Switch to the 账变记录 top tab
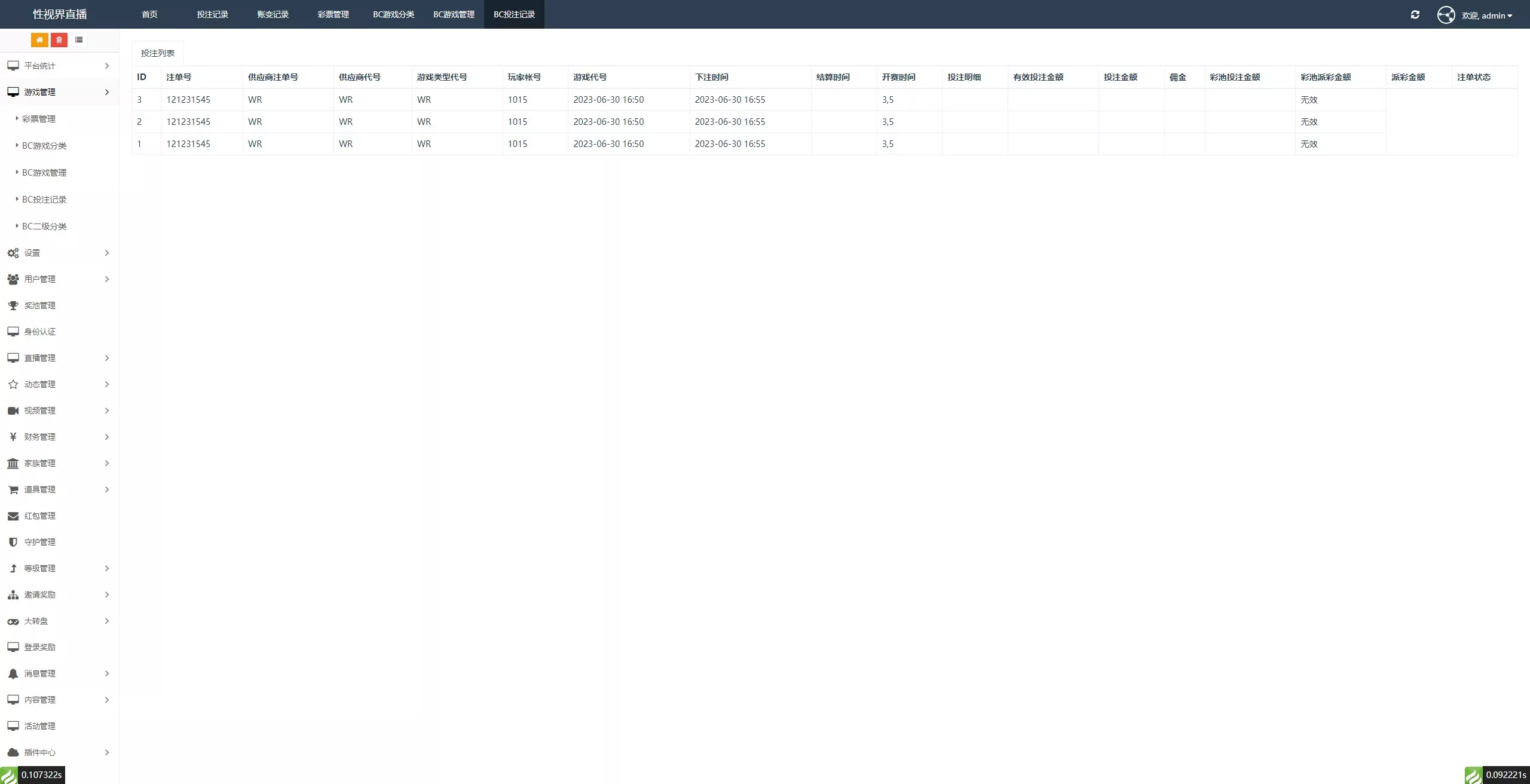1530x784 pixels. click(273, 14)
